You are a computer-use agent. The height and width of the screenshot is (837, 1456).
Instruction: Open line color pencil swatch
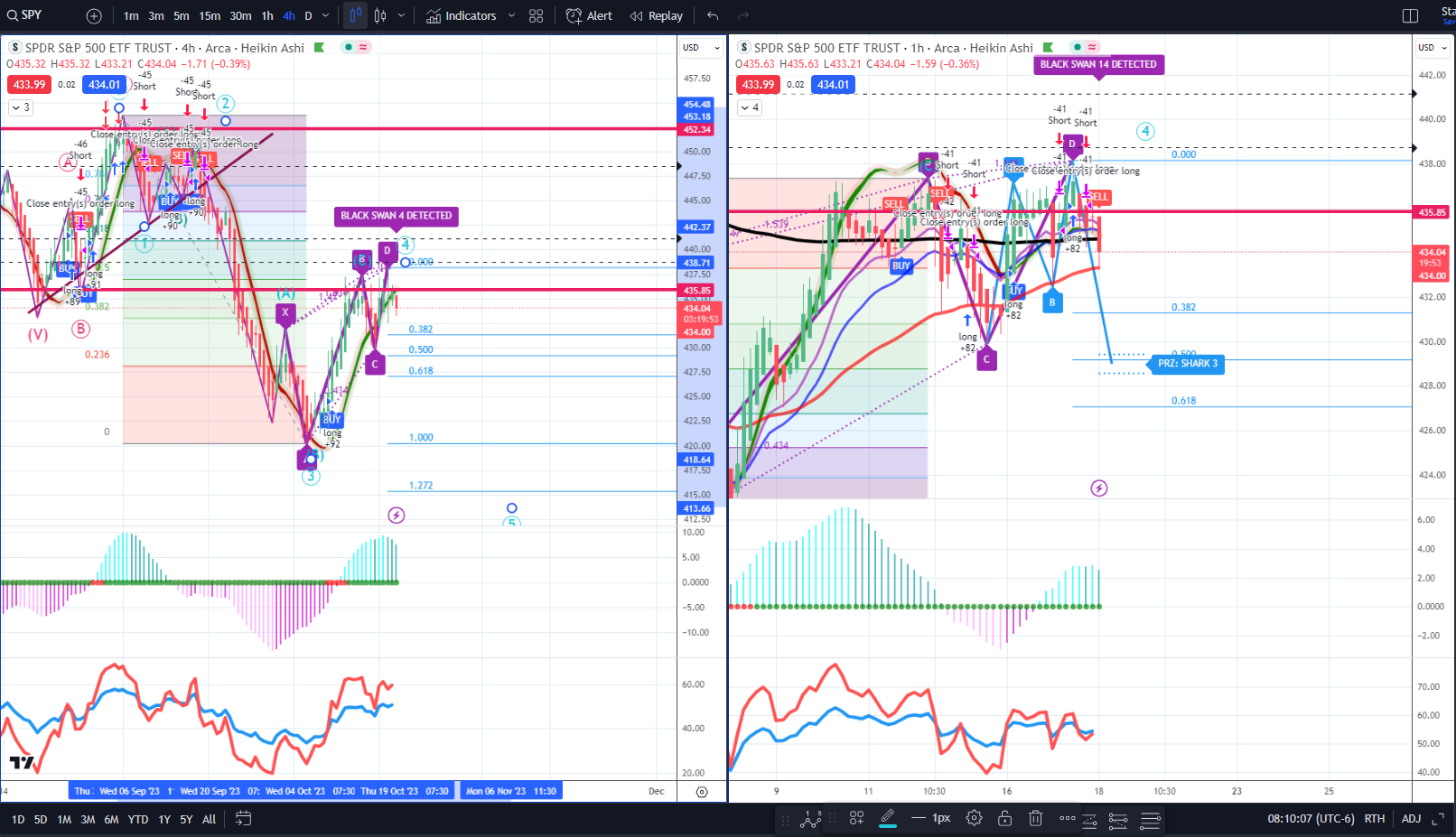[888, 819]
